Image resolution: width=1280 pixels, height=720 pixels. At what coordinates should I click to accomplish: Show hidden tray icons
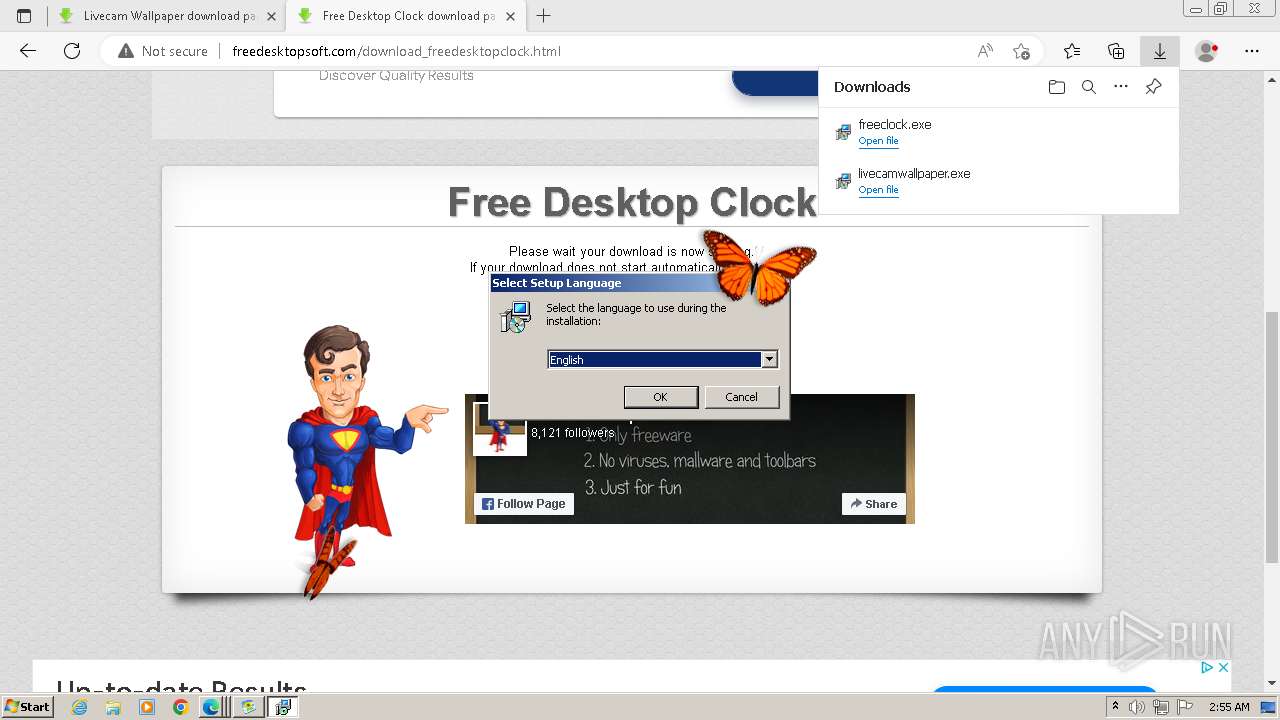tap(1116, 707)
